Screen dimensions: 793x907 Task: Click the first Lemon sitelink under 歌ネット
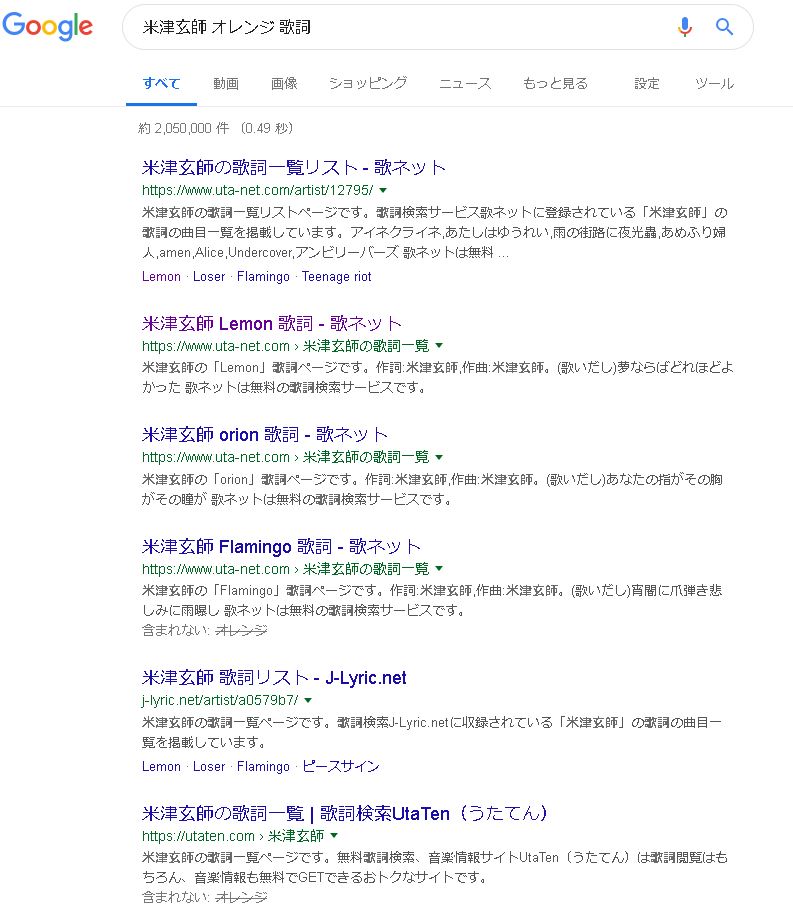click(161, 276)
